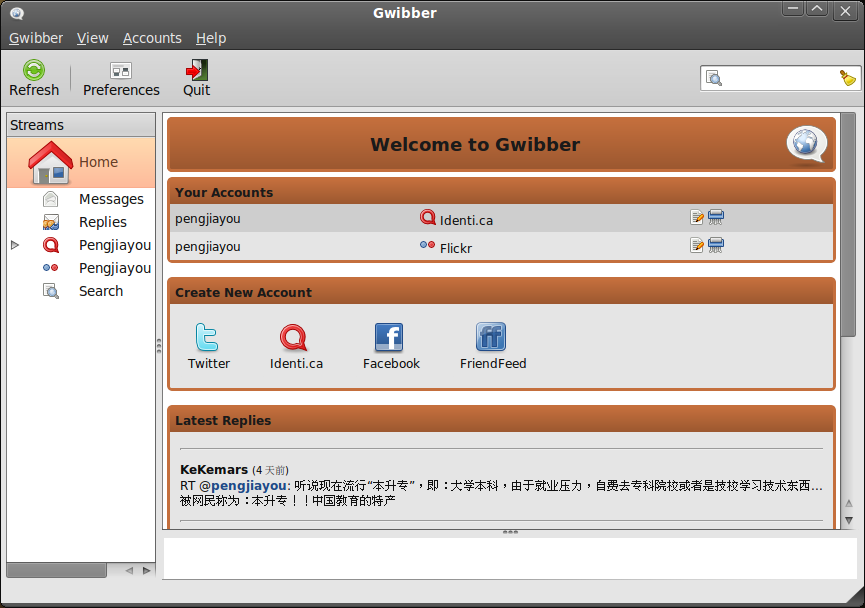Click the content pane scroll-up arrow
Viewport: 865px width, 608px height.
pos(848,503)
